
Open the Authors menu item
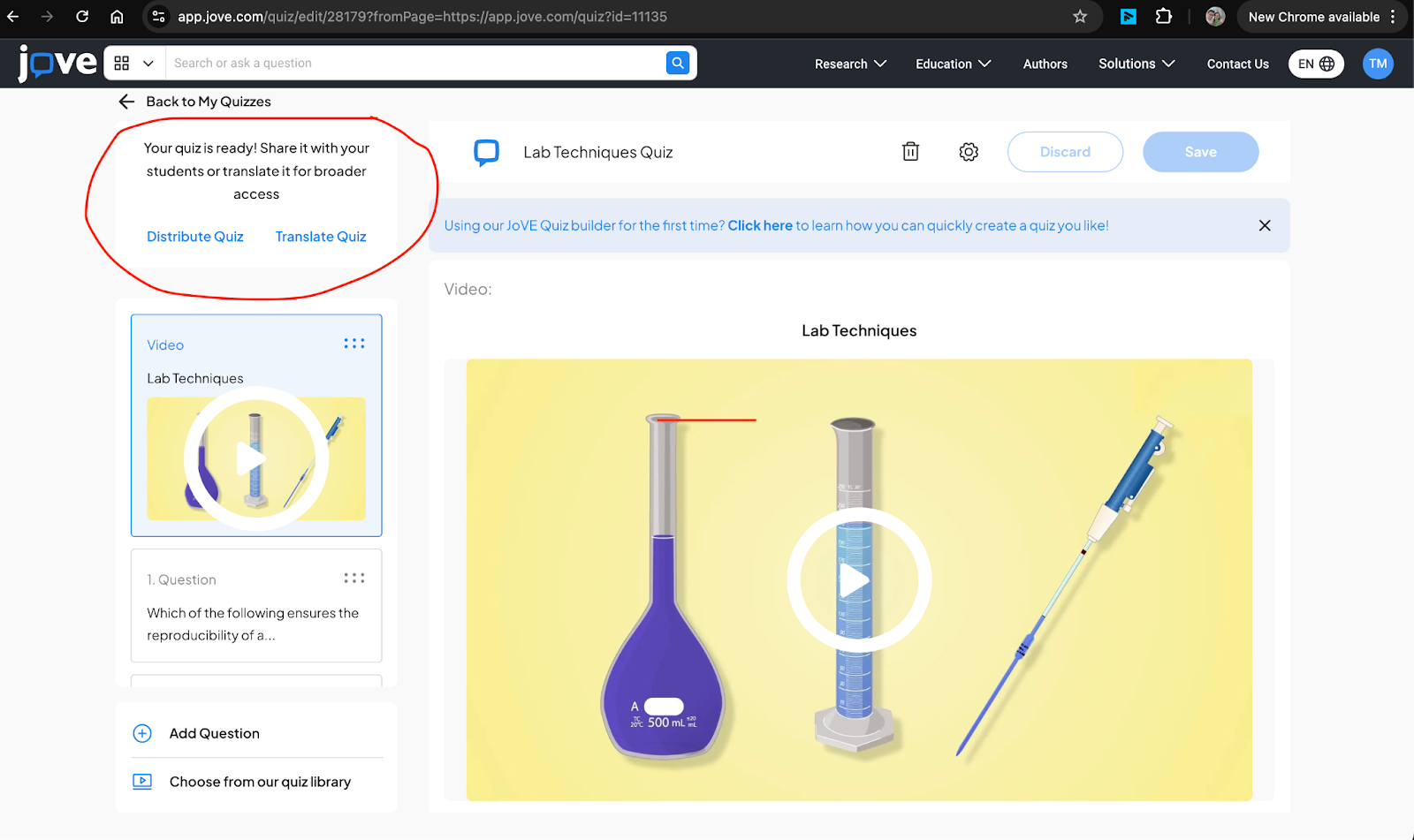[1045, 64]
